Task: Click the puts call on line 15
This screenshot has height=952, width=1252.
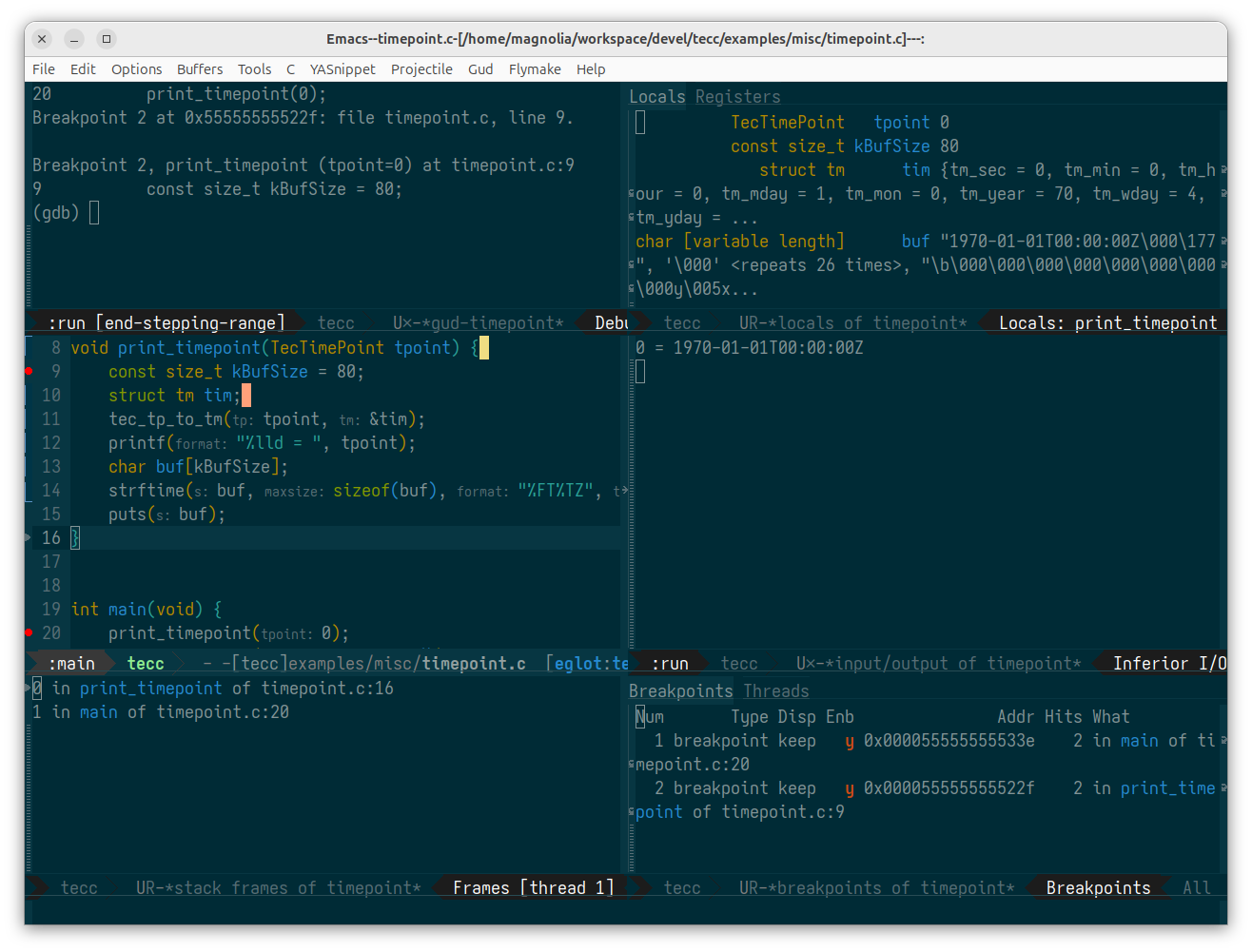Action: [x=127, y=515]
